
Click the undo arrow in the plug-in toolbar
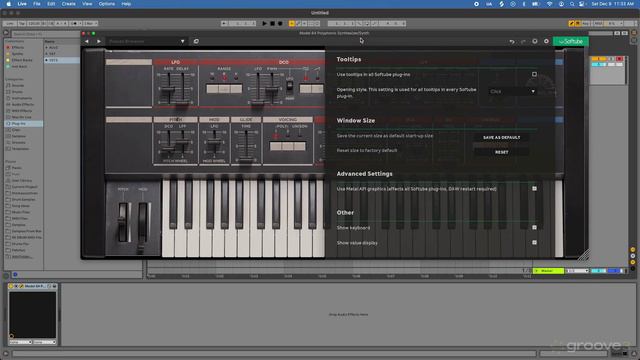point(512,42)
